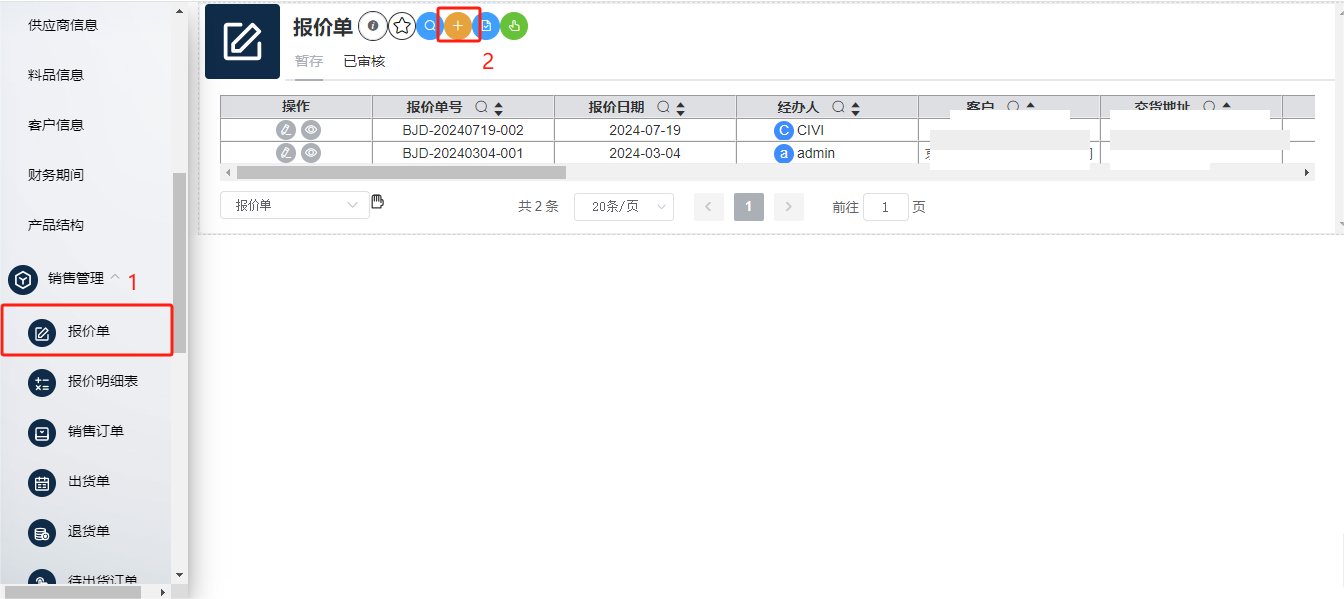
Task: Click the 销售管理 cube icon
Action: (x=22, y=279)
